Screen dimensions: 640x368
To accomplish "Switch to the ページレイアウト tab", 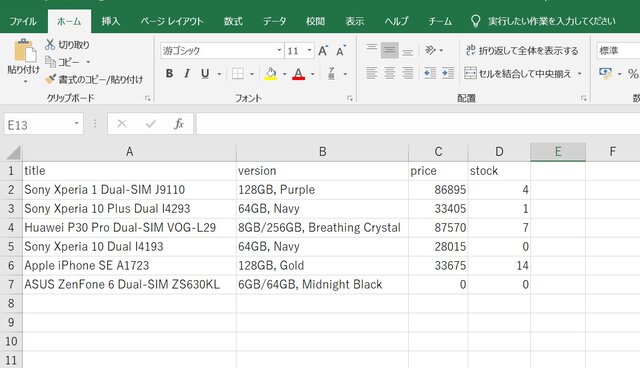I will point(172,21).
